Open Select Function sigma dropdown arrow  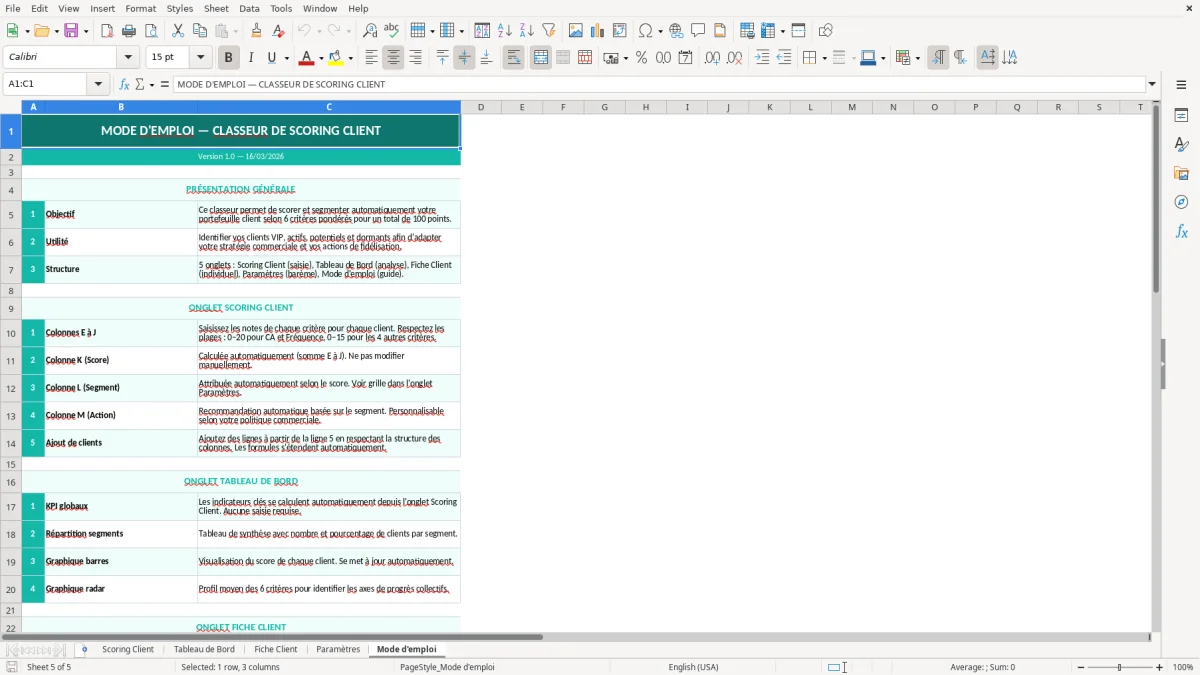coord(152,84)
